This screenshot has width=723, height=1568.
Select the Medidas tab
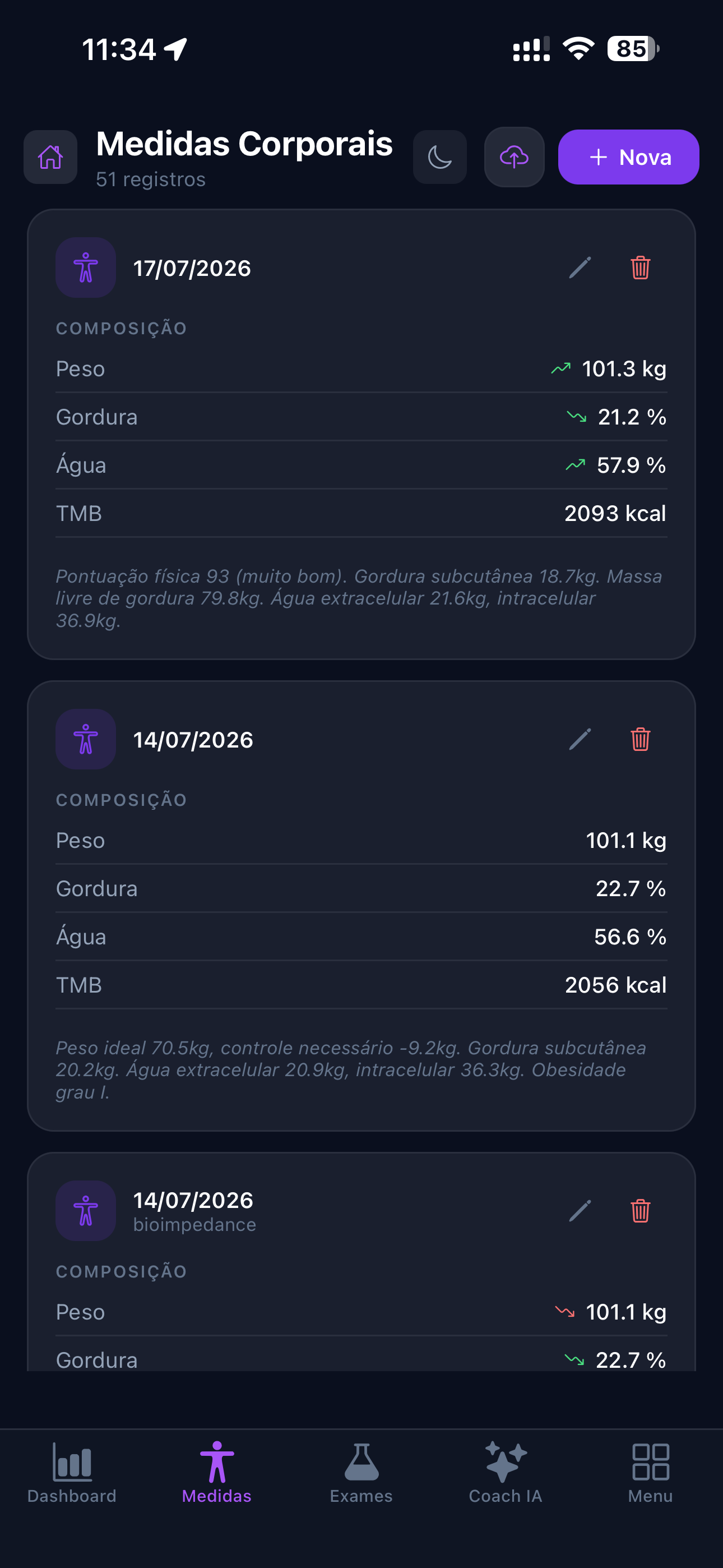tap(217, 1472)
